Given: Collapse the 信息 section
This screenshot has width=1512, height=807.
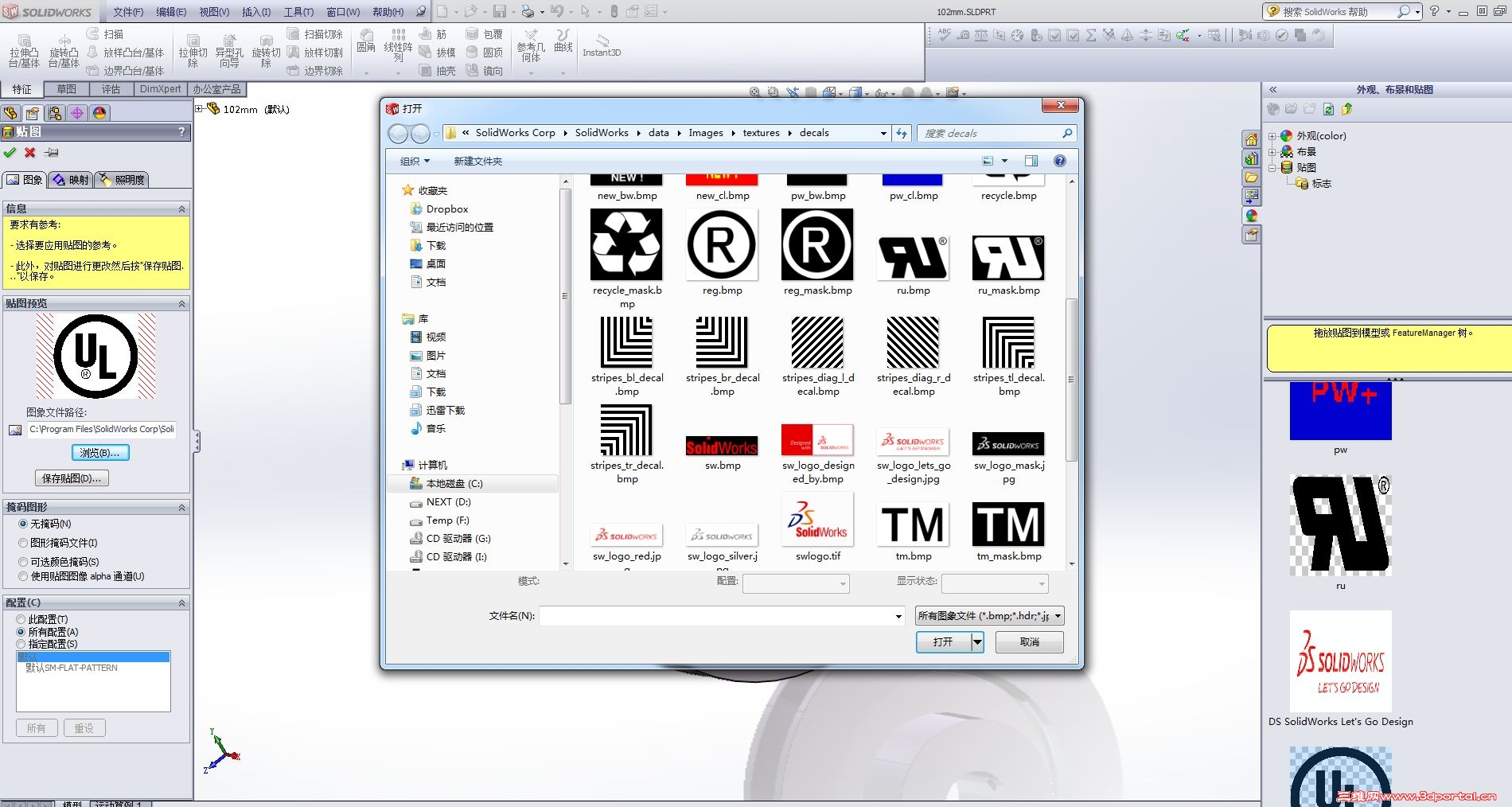Looking at the screenshot, I should coord(181,209).
